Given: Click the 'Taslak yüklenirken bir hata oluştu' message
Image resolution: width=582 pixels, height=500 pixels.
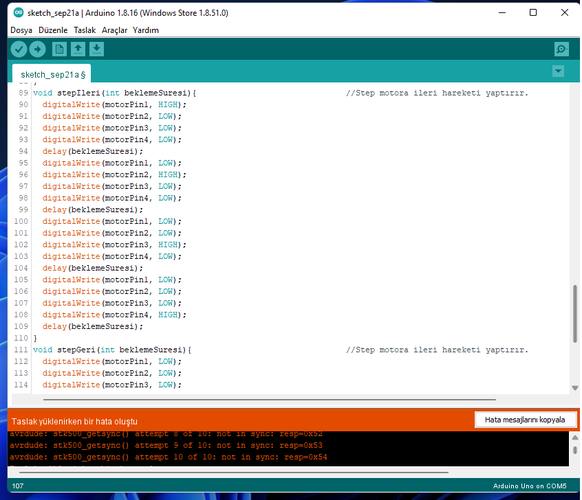Looking at the screenshot, I should pos(74,421).
